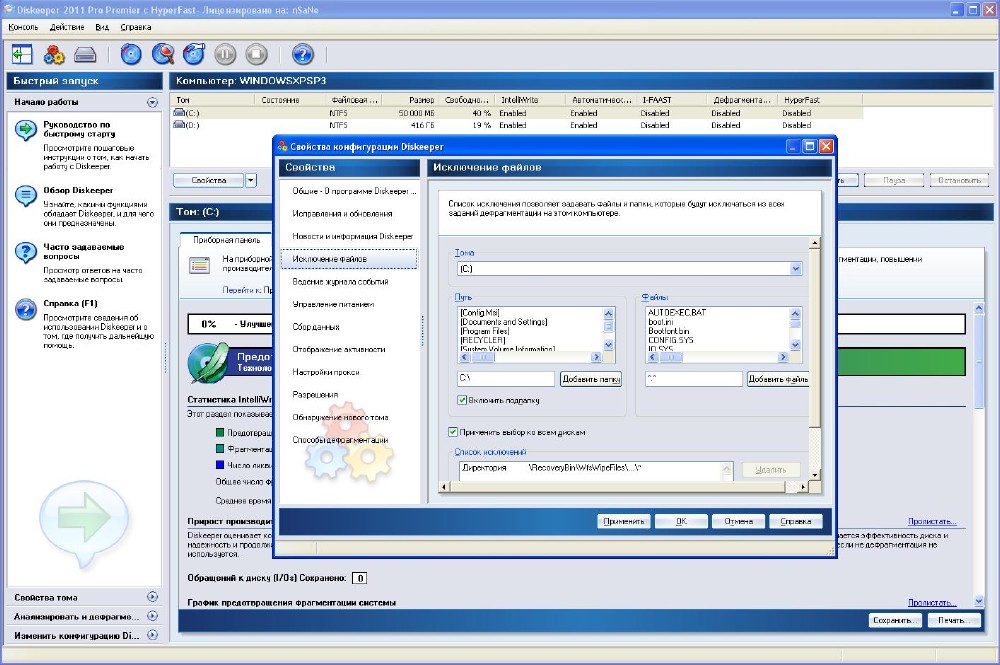Open the Вид menu
The height and width of the screenshot is (665, 1000).
click(x=102, y=27)
